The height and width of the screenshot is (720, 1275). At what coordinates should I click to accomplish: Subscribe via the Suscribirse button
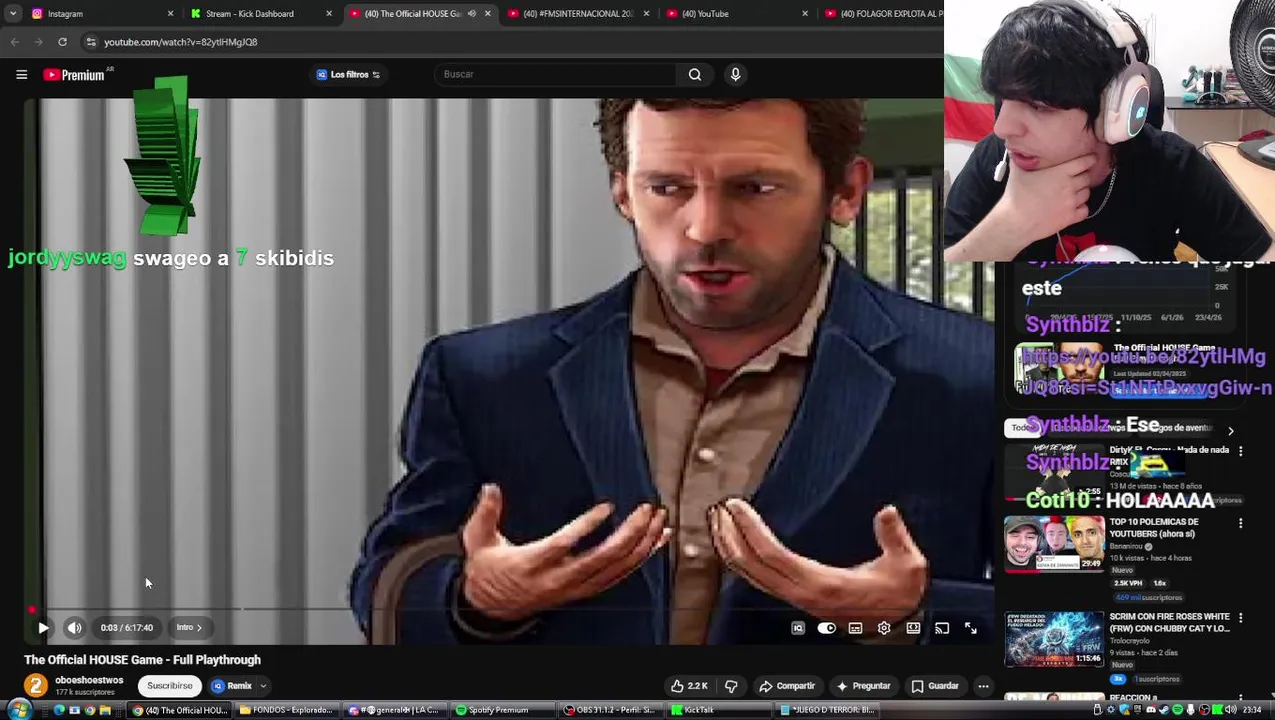point(170,686)
